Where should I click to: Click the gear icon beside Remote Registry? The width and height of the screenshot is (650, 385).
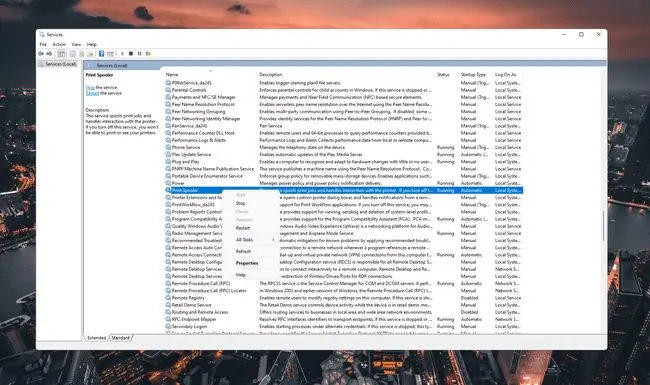tap(168, 298)
